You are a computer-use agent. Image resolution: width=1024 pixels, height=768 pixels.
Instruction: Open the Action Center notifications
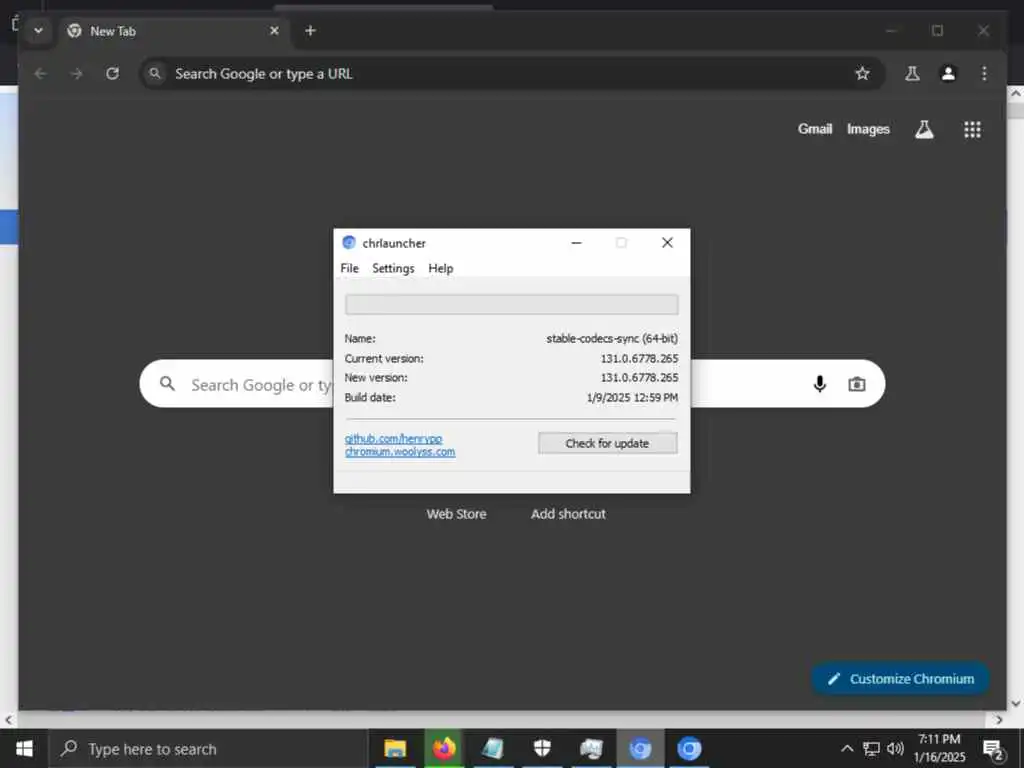pyautogui.click(x=993, y=749)
